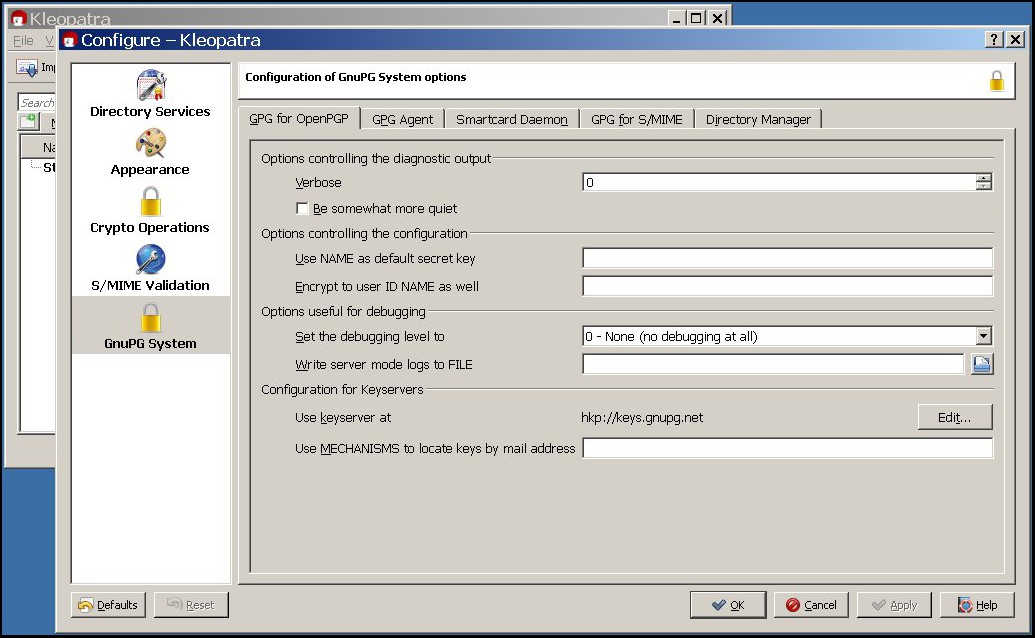Open the Crypto Operations settings page
1035x638 pixels.
pyautogui.click(x=150, y=210)
